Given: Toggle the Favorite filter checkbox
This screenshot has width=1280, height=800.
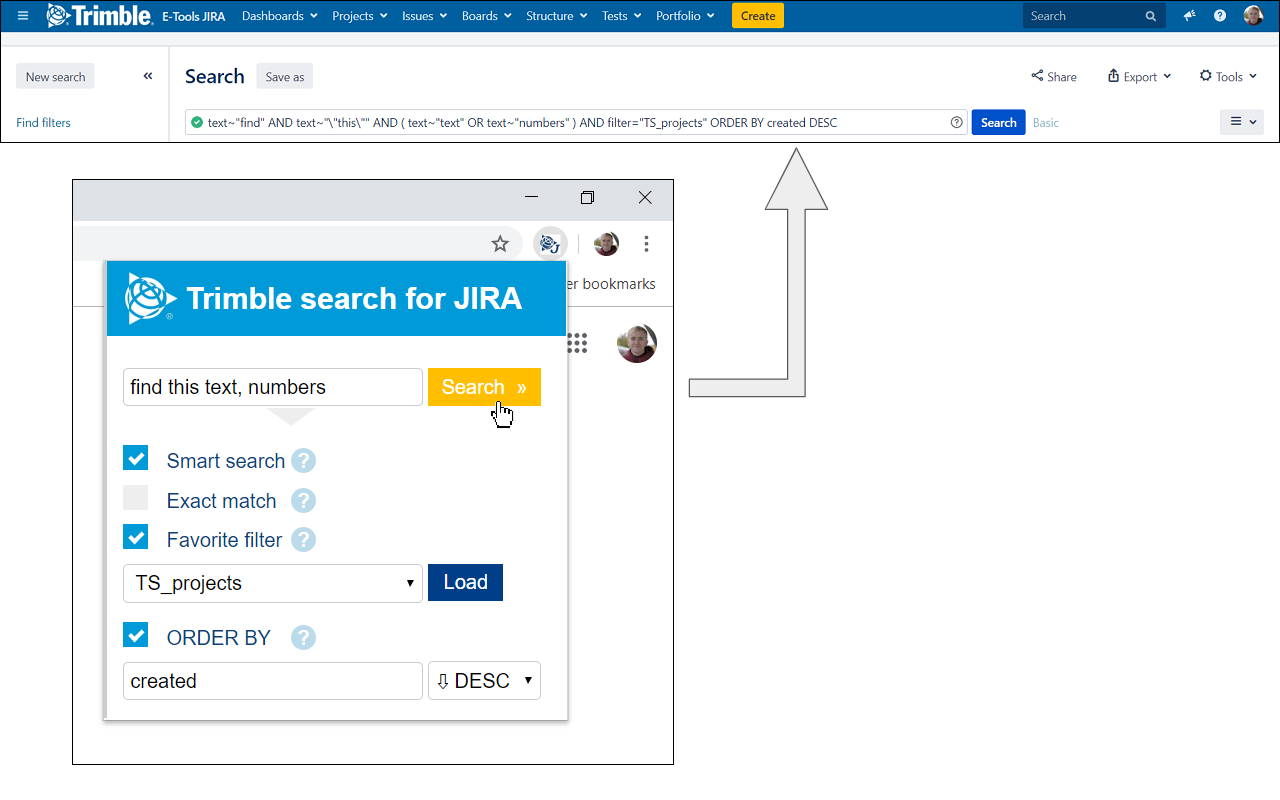Looking at the screenshot, I should tap(136, 537).
